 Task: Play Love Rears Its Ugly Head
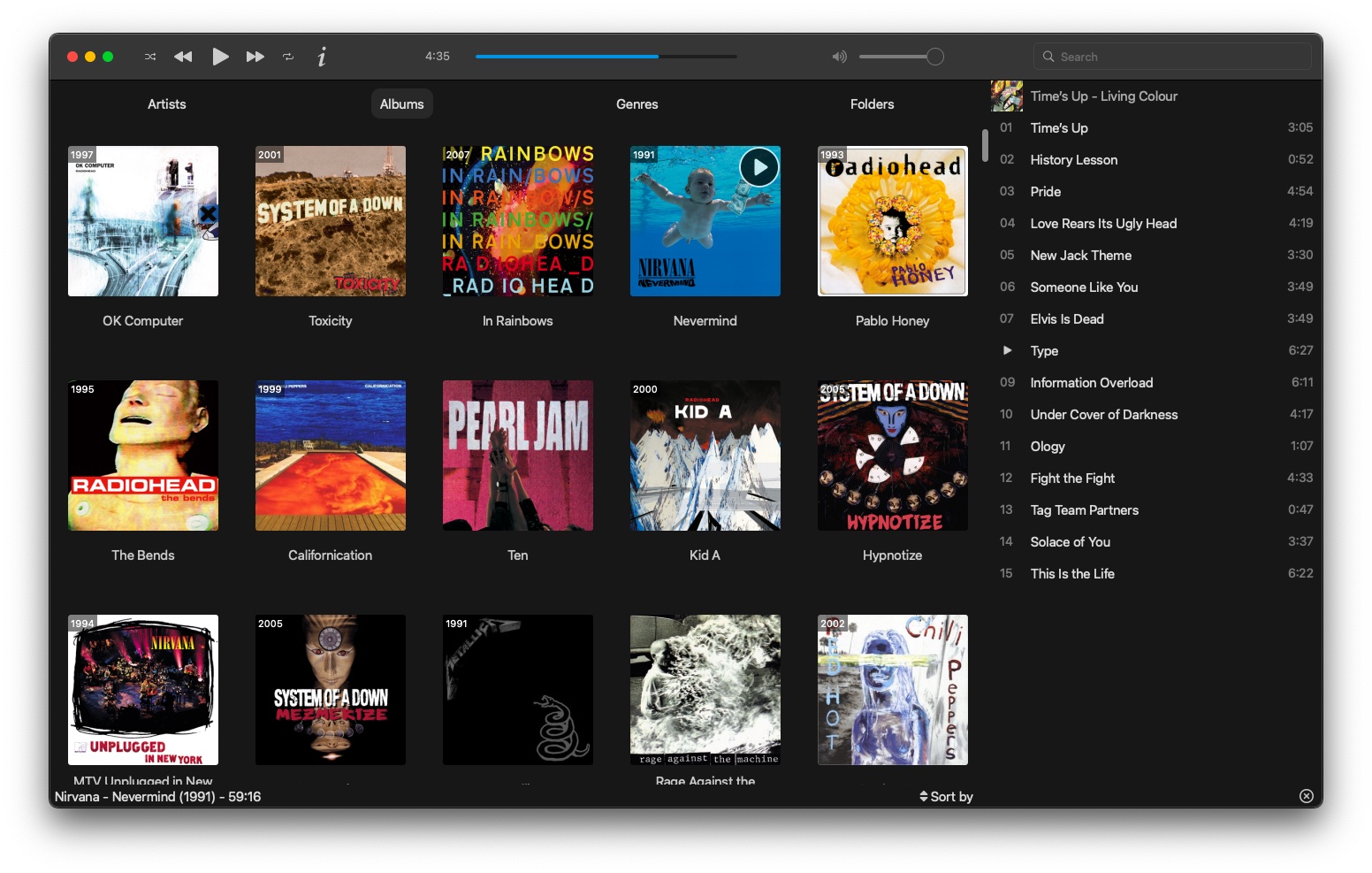coord(1155,223)
